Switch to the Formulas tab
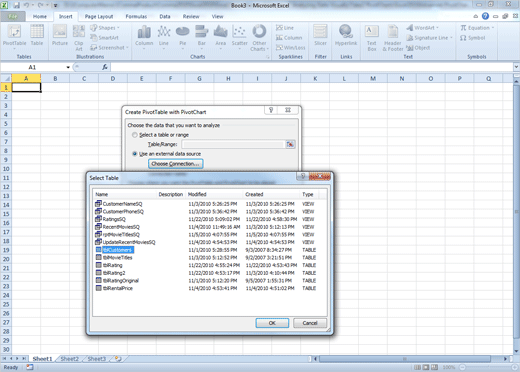The height and width of the screenshot is (372, 520). 136,16
